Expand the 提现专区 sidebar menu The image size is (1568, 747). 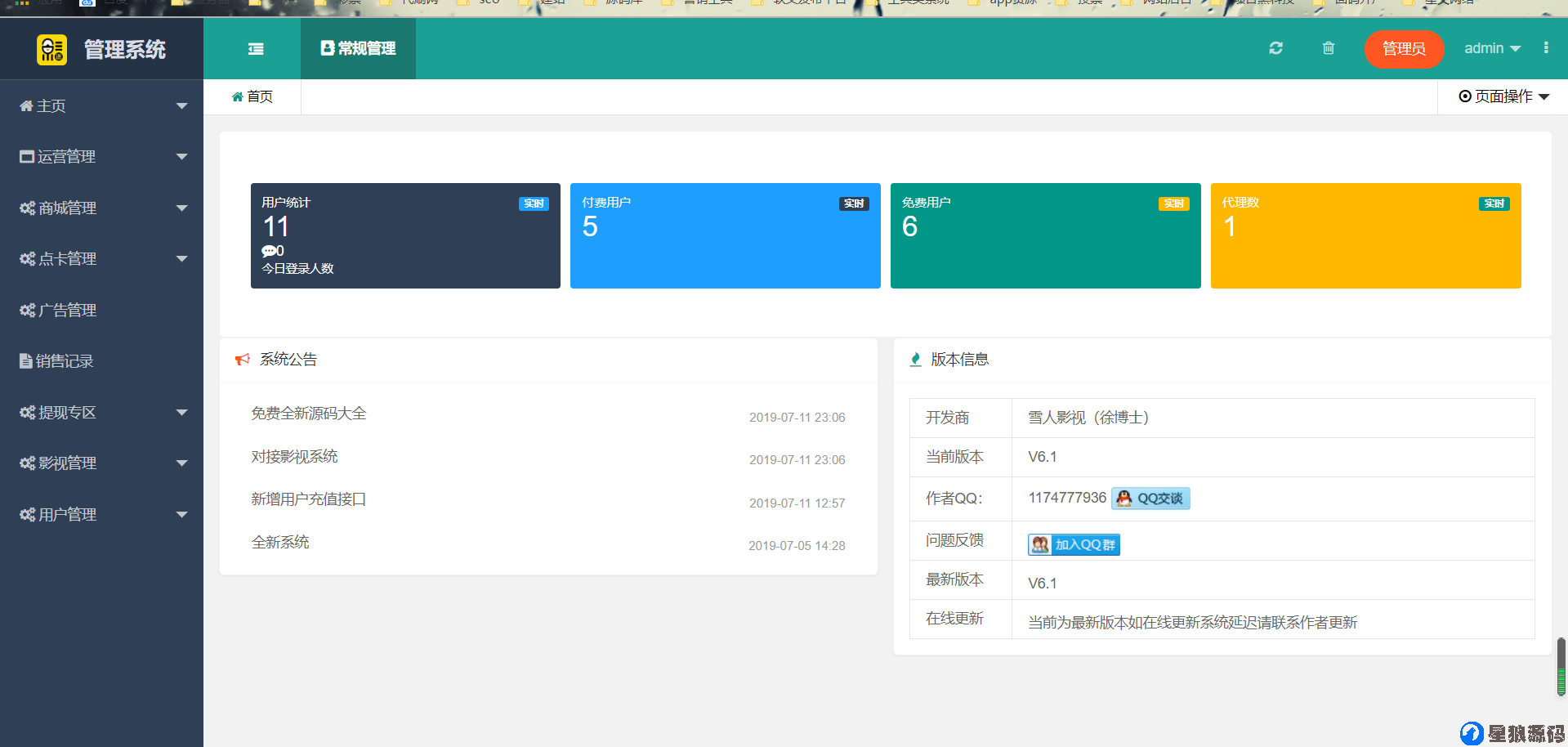tap(101, 413)
